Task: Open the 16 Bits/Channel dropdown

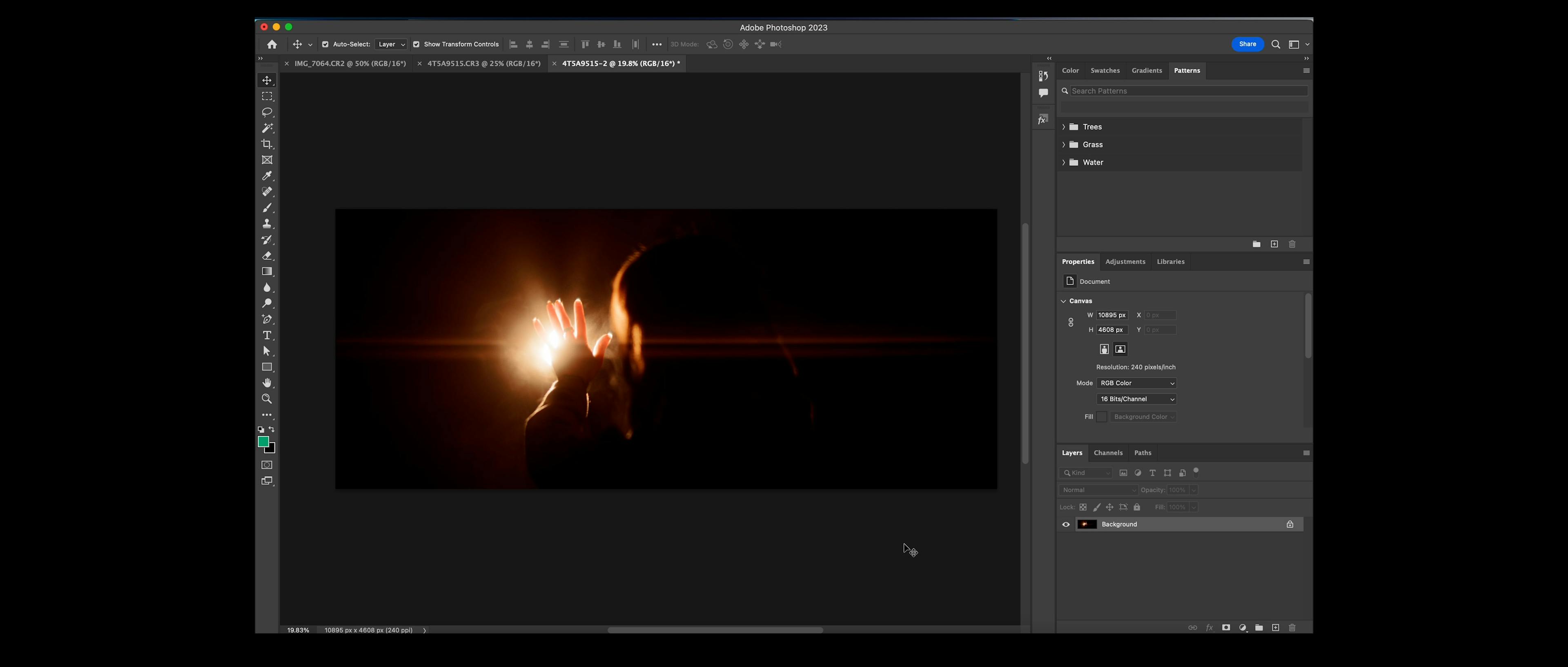Action: pyautogui.click(x=1136, y=399)
